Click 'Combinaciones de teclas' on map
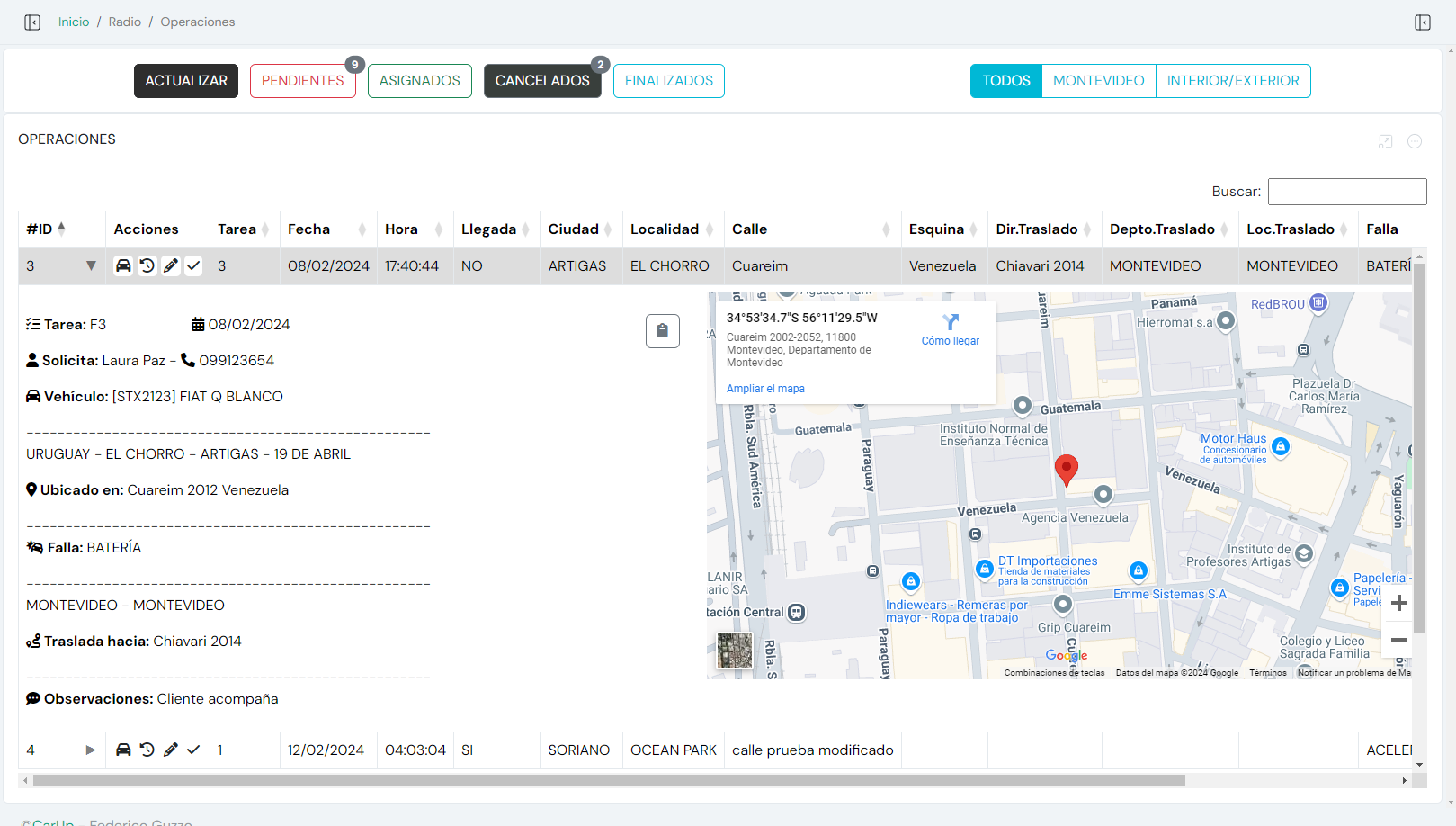Image resolution: width=1456 pixels, height=826 pixels. coord(1054,673)
